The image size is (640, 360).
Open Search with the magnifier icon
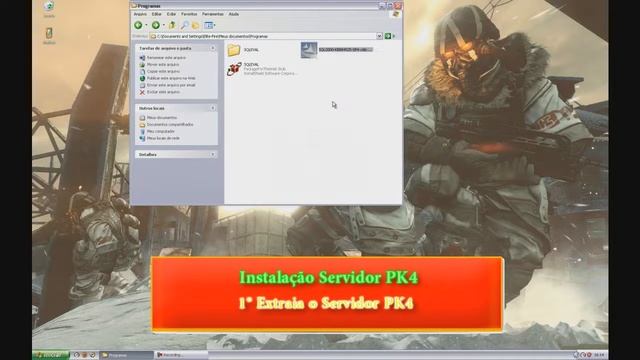click(184, 25)
